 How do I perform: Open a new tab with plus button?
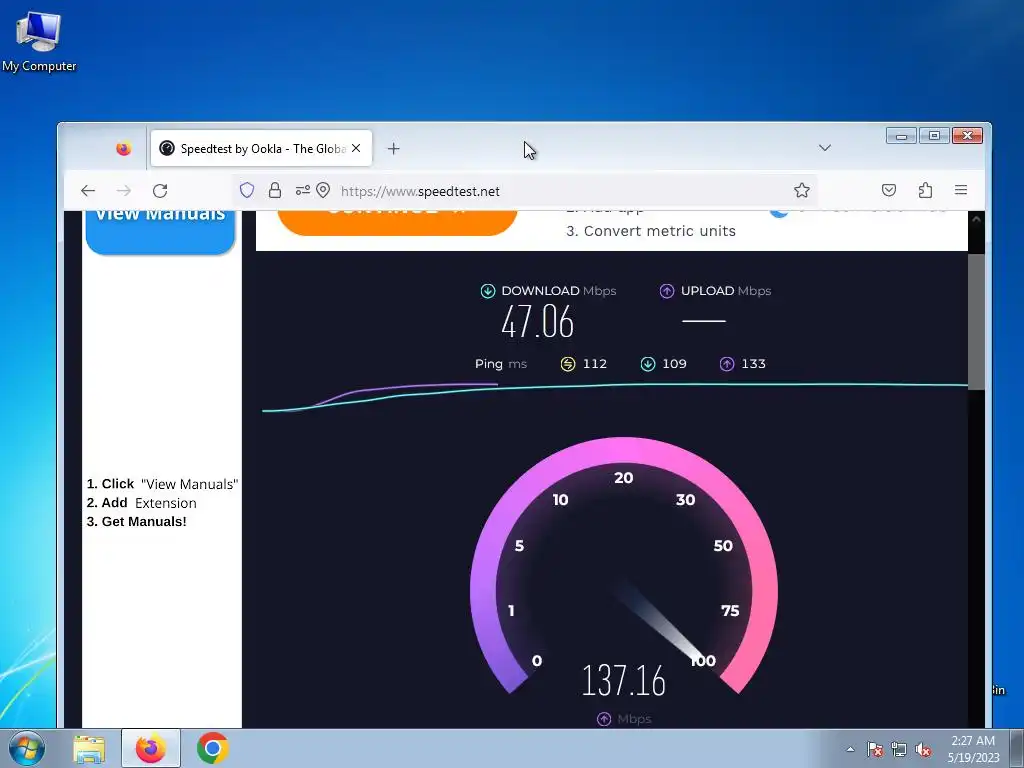pos(393,149)
